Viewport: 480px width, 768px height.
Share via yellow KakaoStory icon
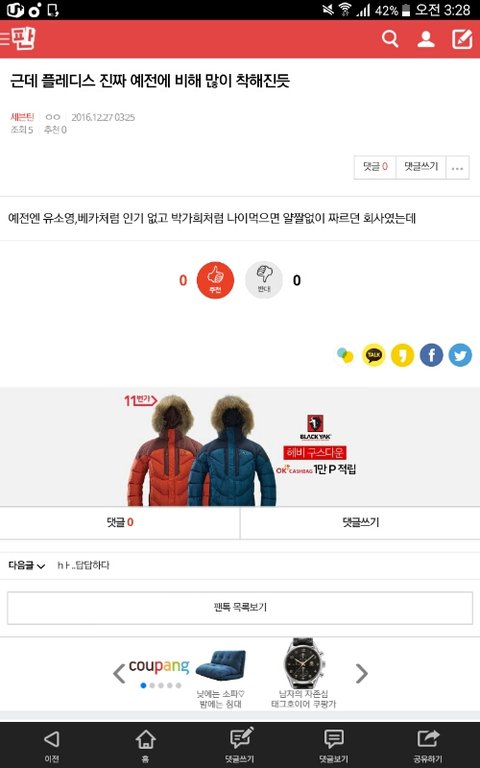[x=403, y=355]
